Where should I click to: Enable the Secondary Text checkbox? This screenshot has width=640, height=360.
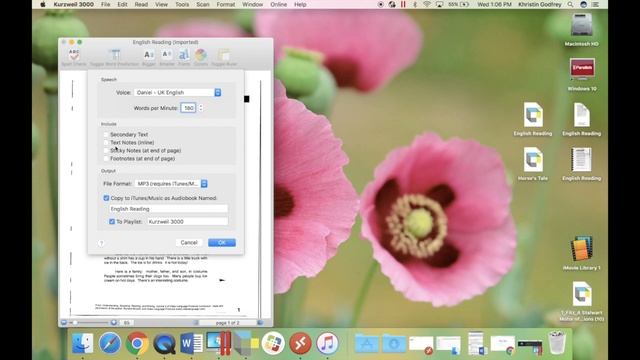pos(106,134)
